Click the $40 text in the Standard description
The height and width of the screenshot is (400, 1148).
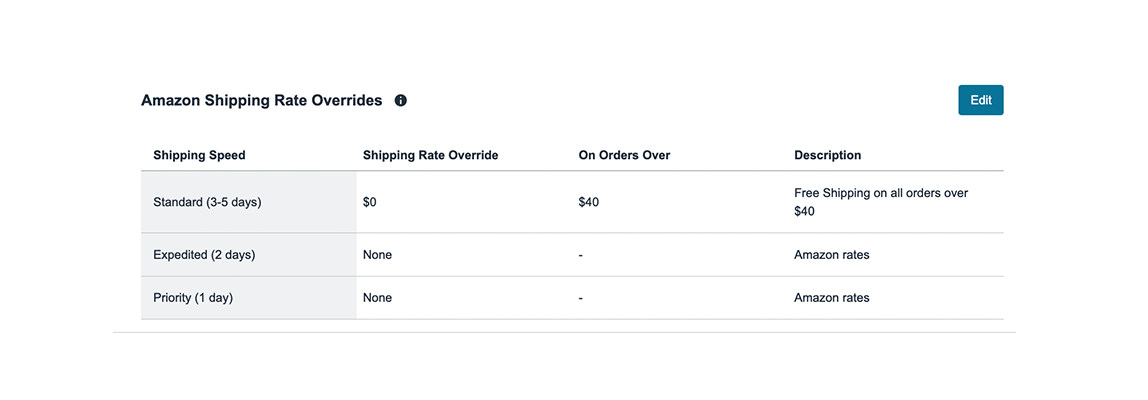click(804, 211)
